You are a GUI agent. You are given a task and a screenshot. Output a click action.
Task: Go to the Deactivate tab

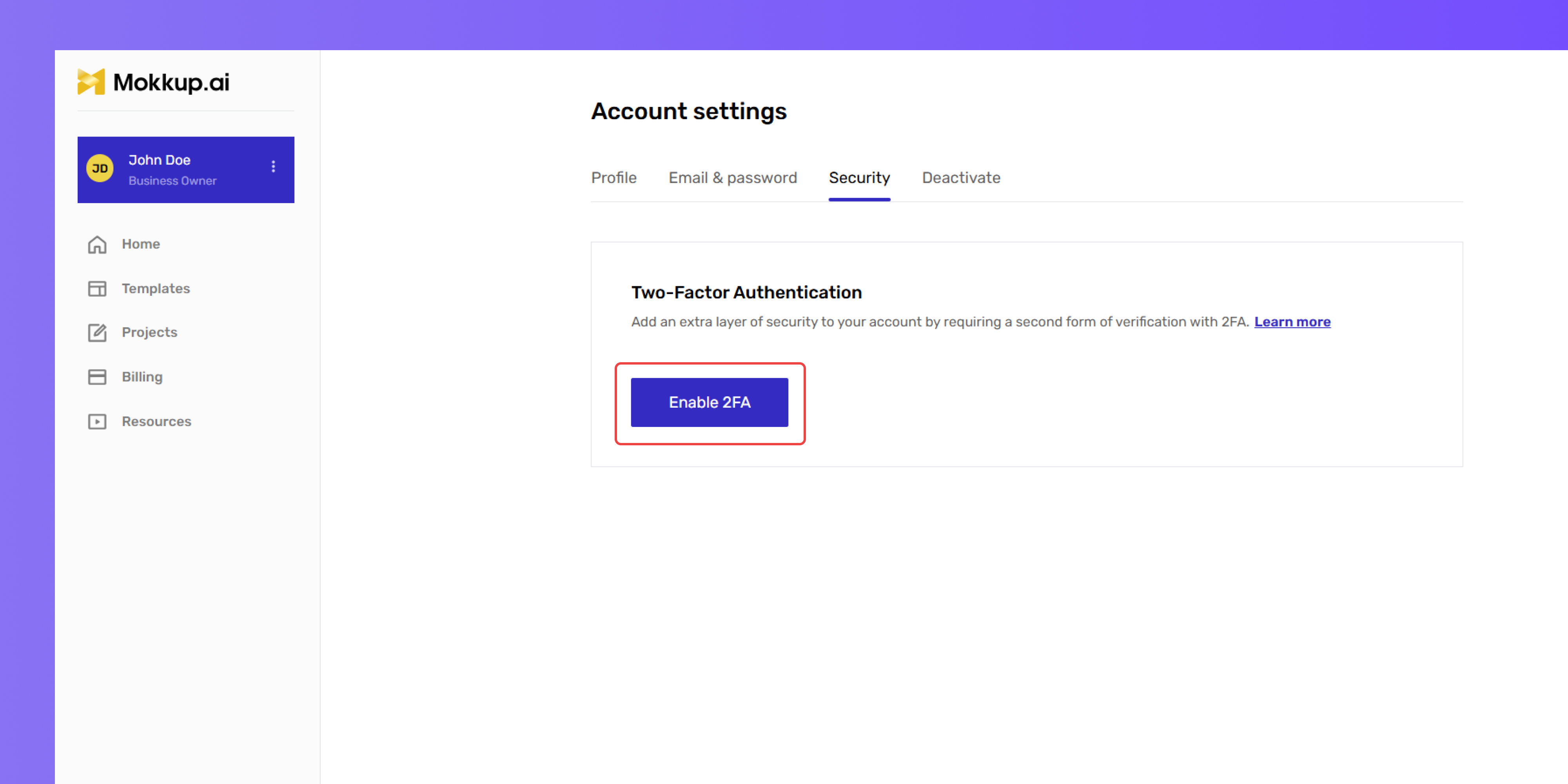(x=960, y=178)
